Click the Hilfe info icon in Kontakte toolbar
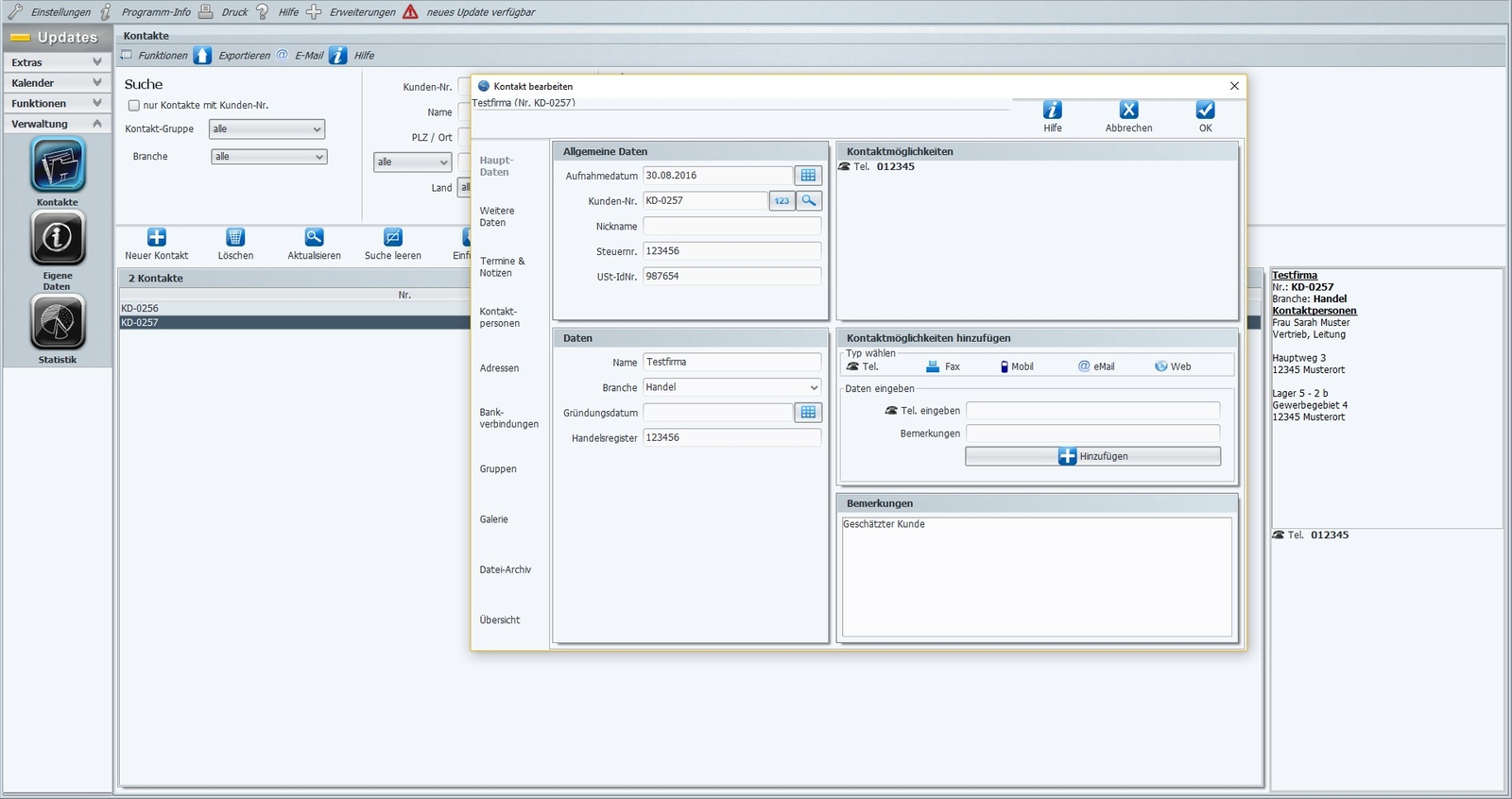1512x799 pixels. point(338,55)
